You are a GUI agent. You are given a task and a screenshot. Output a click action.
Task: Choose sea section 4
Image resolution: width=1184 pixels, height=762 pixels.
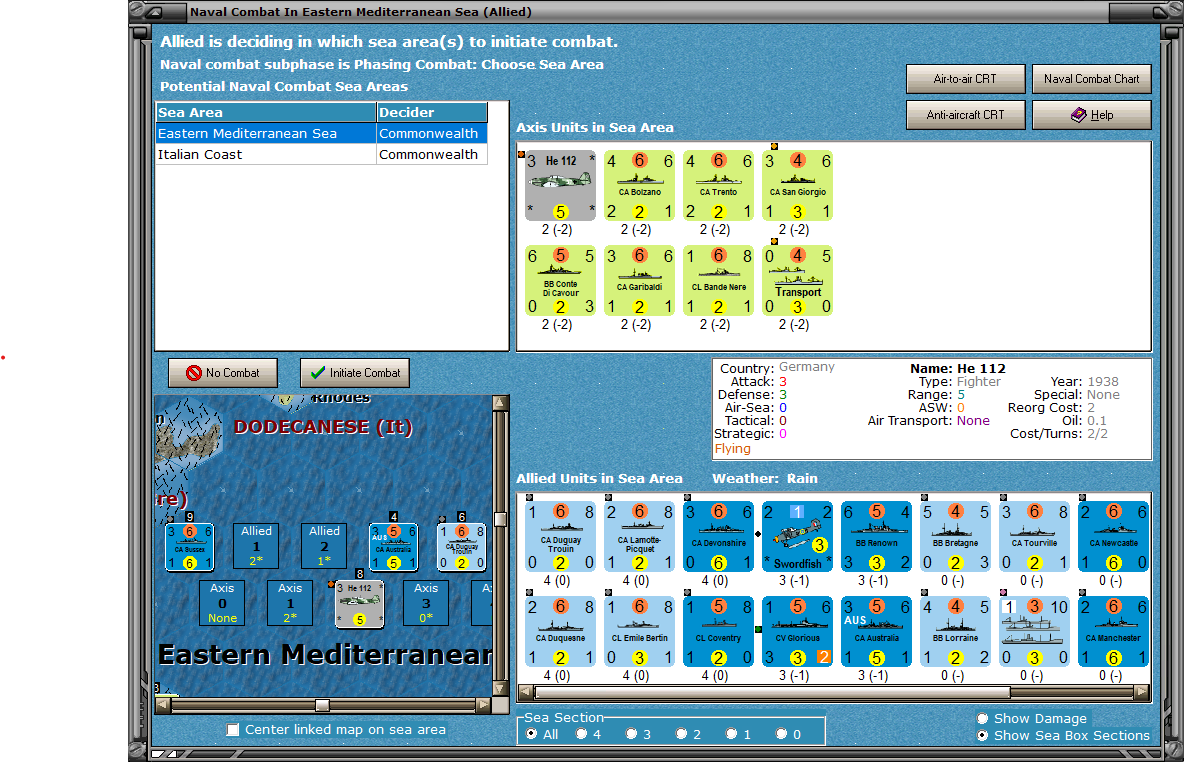581,734
